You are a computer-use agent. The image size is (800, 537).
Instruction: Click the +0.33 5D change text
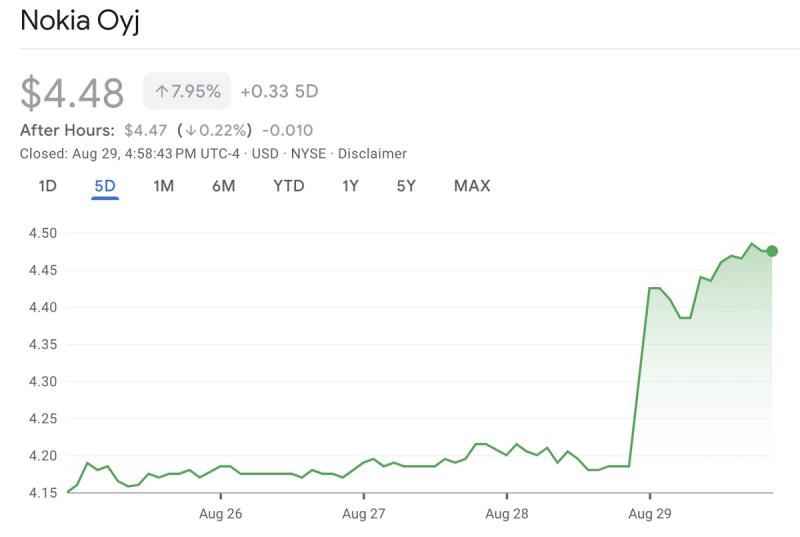pyautogui.click(x=279, y=91)
